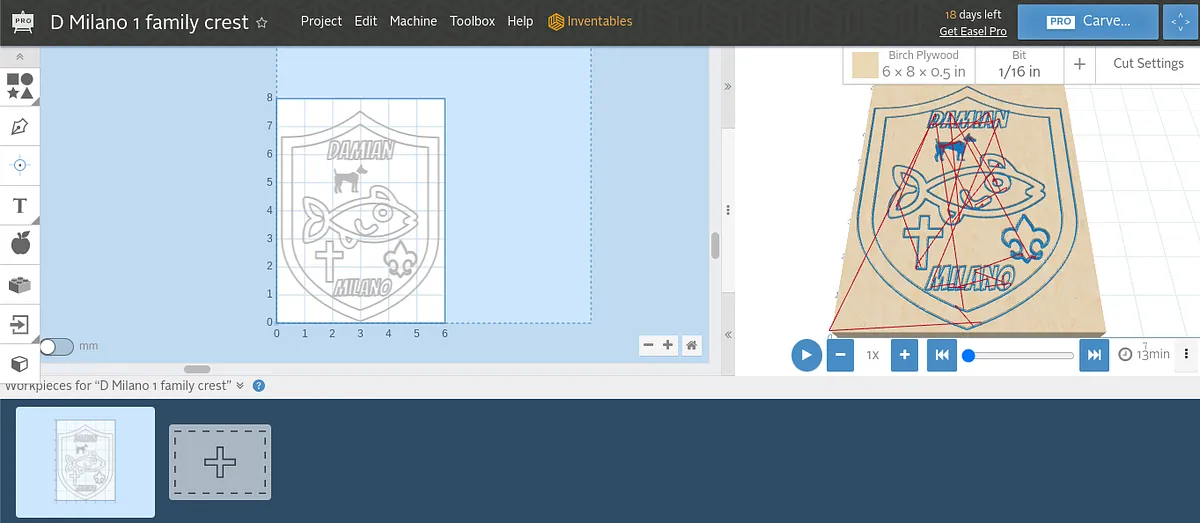Open the 3D cube tool
This screenshot has height=523, width=1200.
click(19, 363)
